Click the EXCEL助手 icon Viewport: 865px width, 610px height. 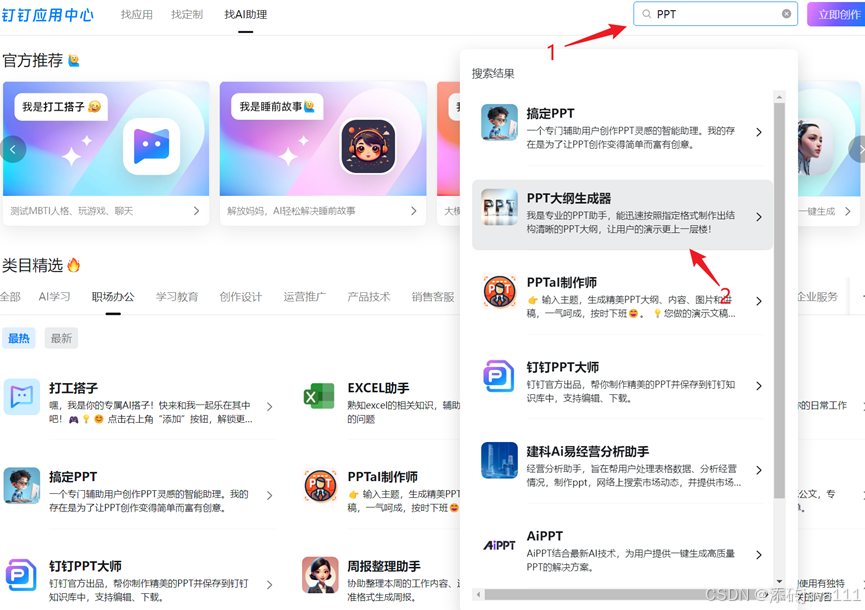[319, 397]
